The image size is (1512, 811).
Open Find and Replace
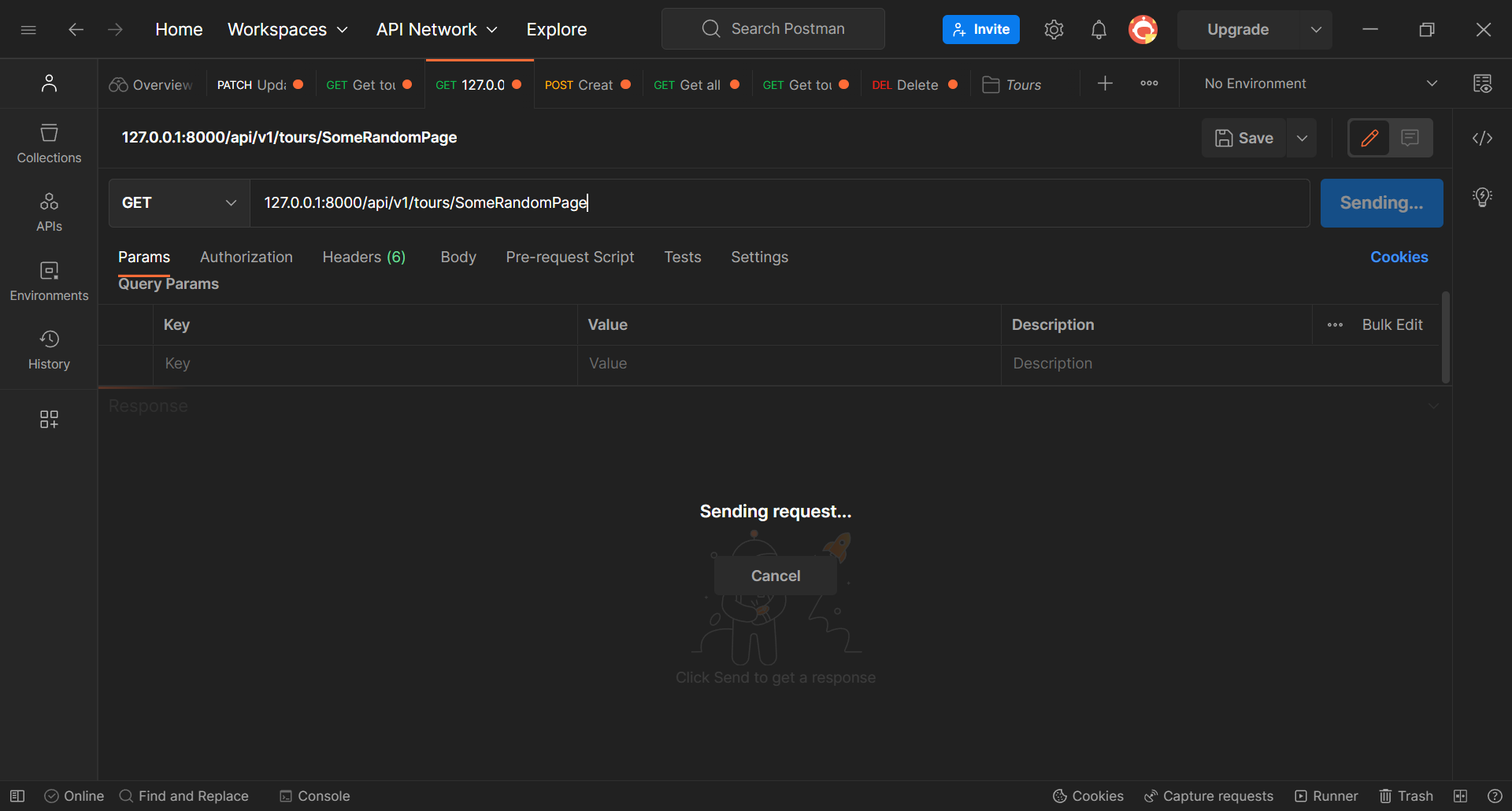[183, 796]
